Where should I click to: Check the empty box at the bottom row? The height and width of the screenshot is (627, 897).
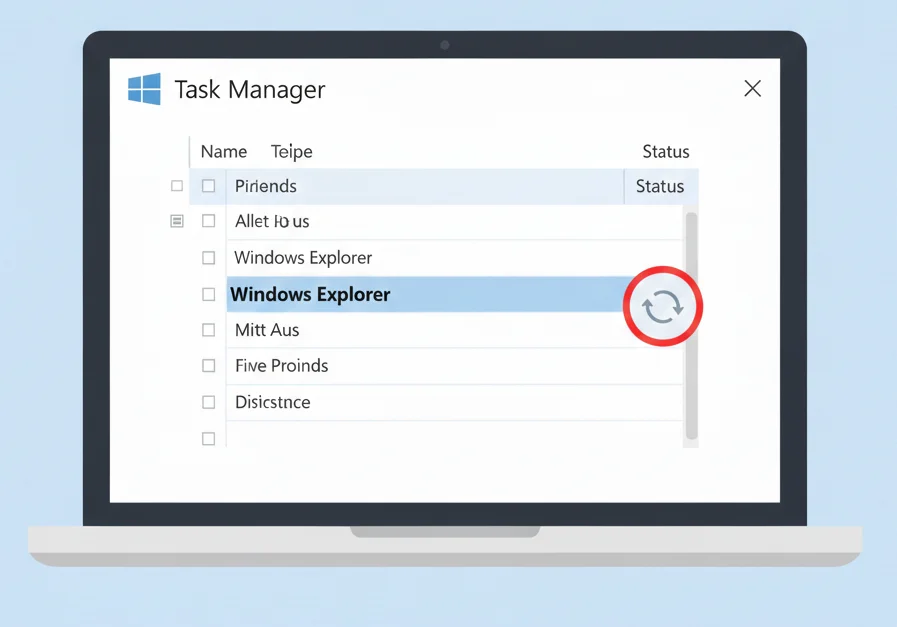coord(208,438)
